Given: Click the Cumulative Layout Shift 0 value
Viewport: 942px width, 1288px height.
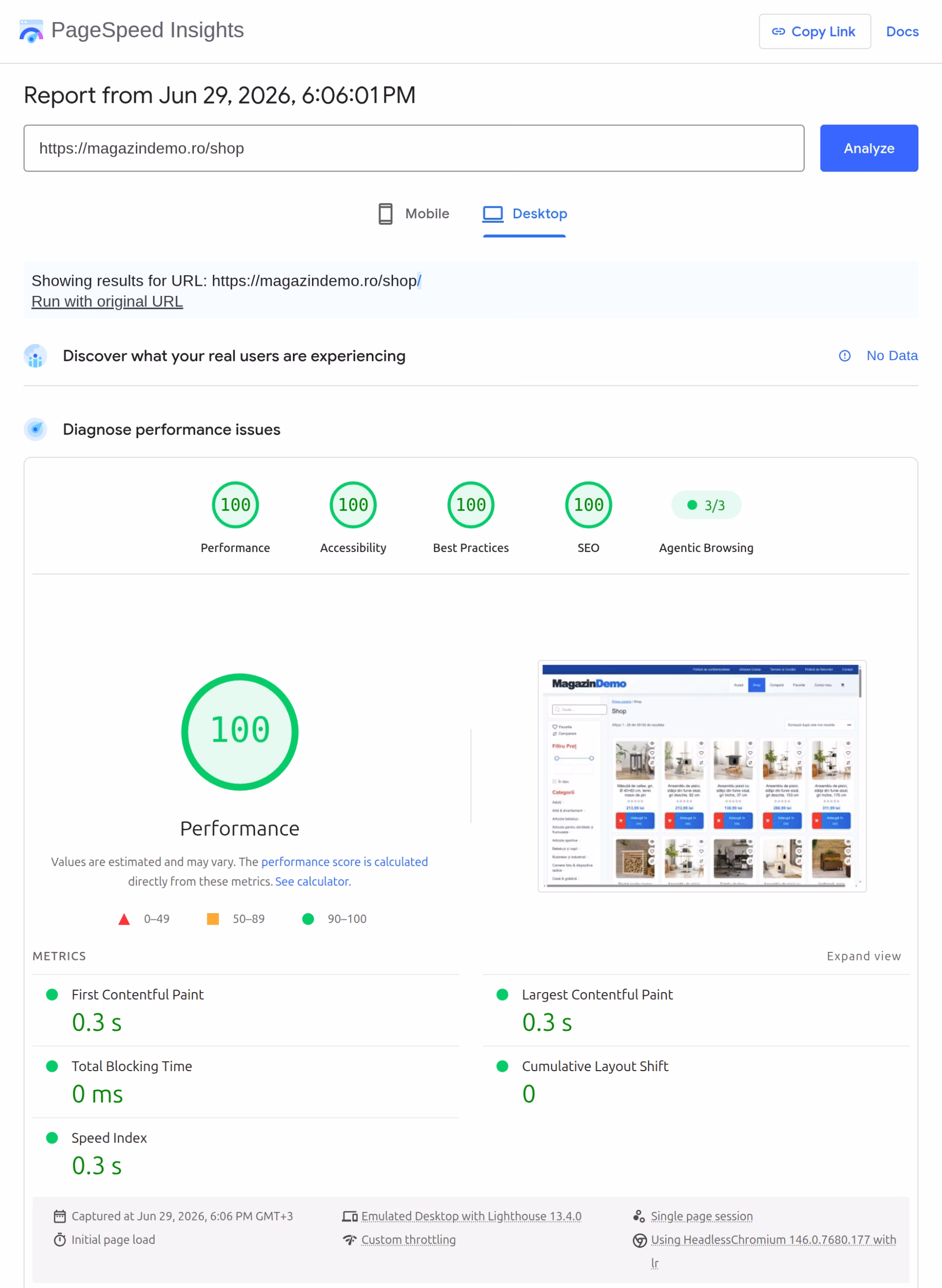Looking at the screenshot, I should (x=528, y=1094).
